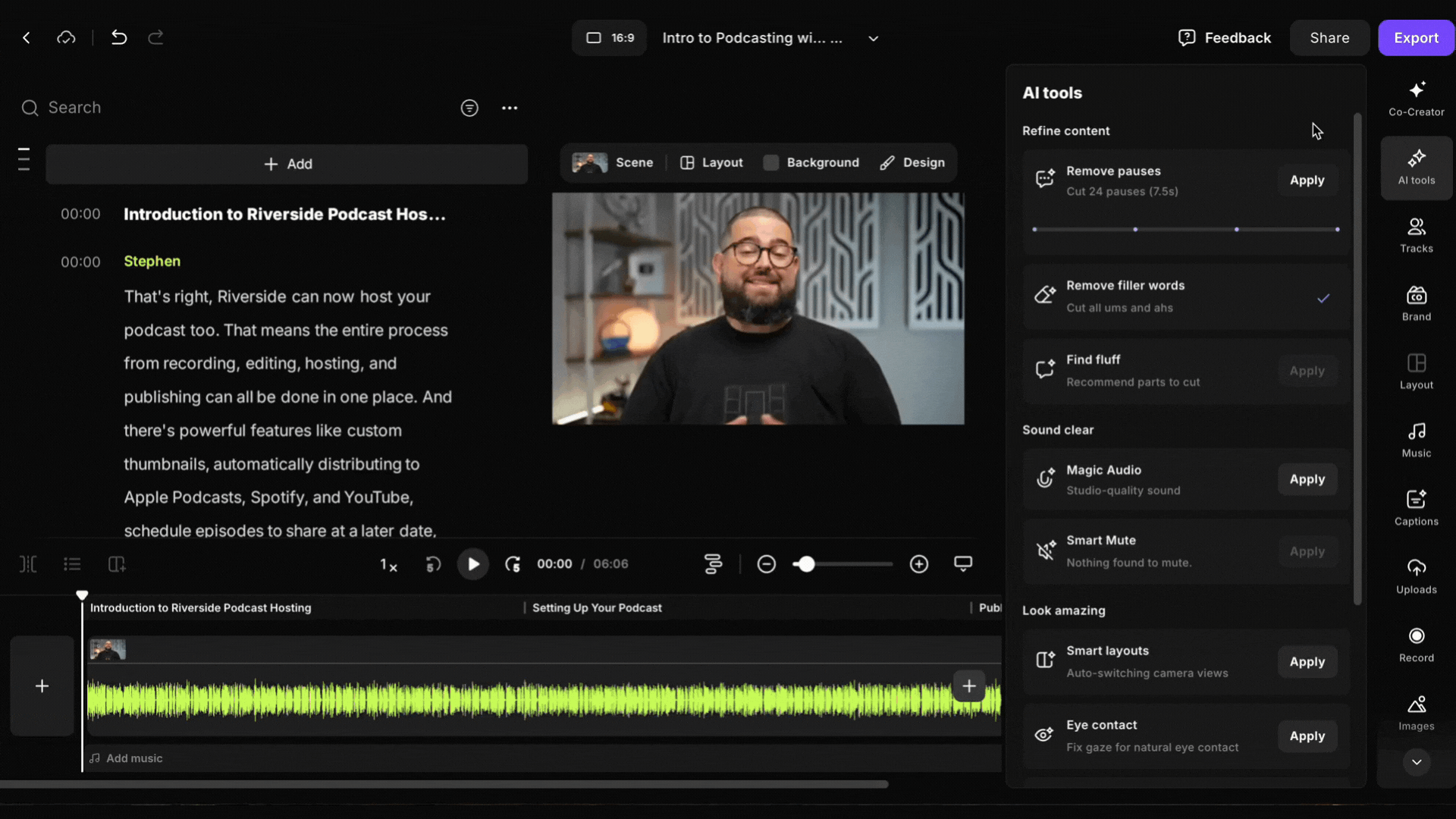Click the undo arrow icon
Viewport: 1456px width, 819px height.
coord(119,37)
